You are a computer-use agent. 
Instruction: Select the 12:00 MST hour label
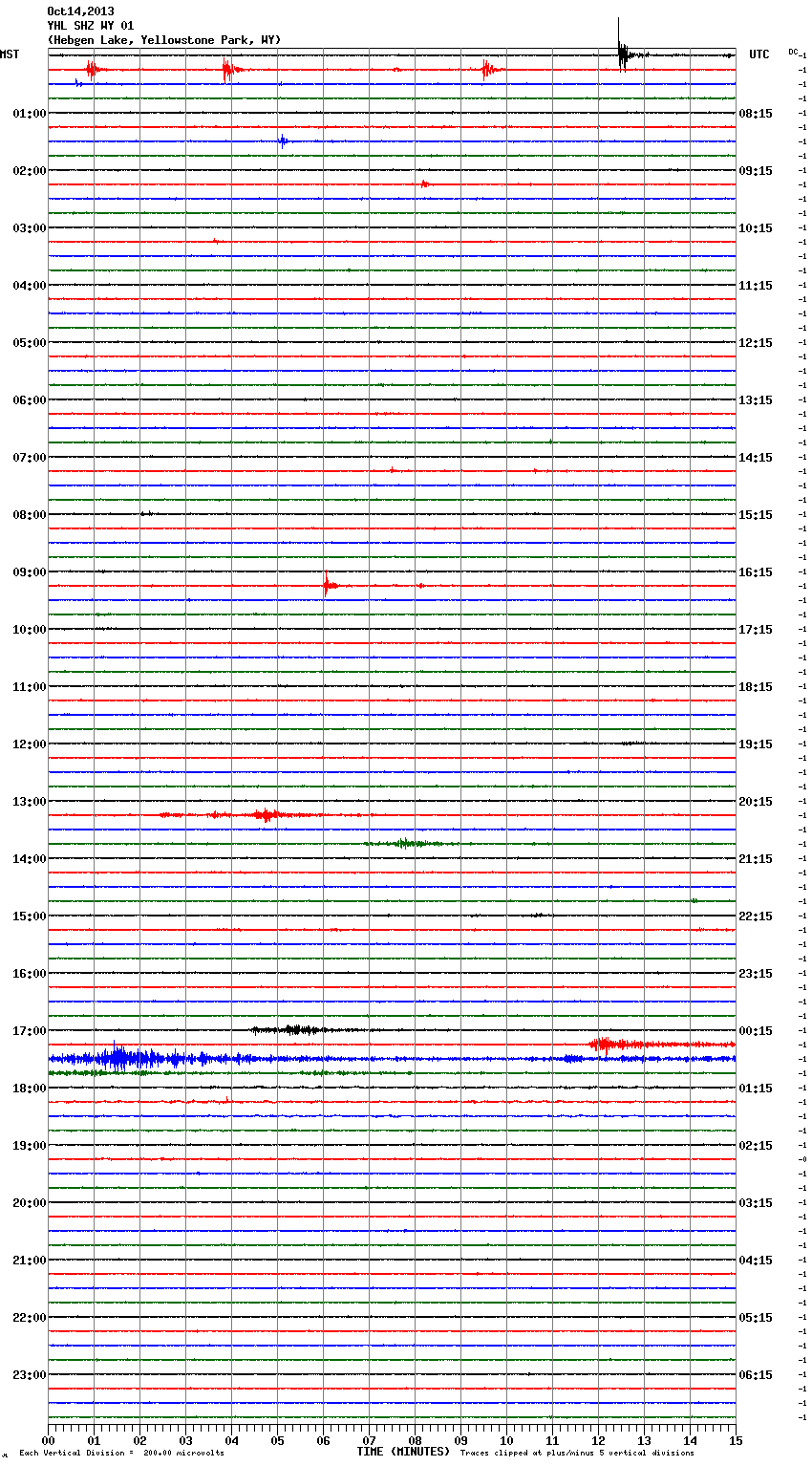tap(30, 744)
